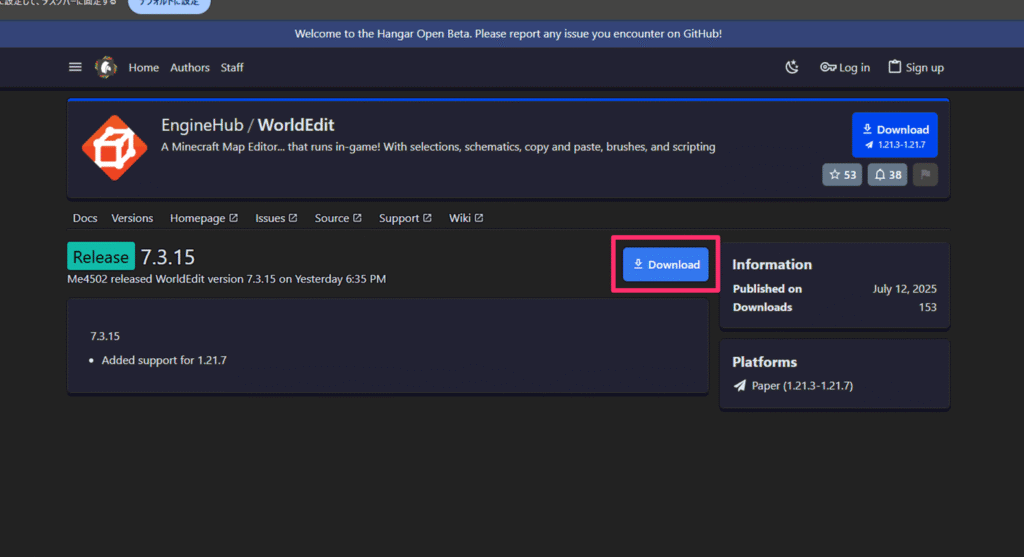Open the external Issues link
This screenshot has height=557, width=1024.
pyautogui.click(x=276, y=218)
